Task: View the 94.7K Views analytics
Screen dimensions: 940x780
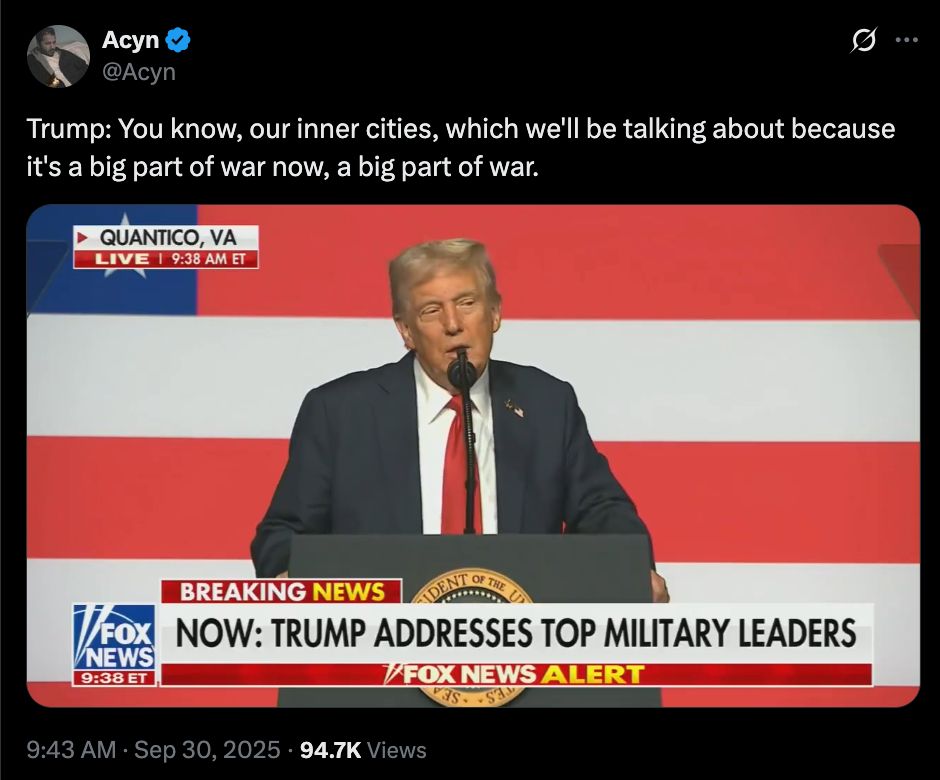Action: pyautogui.click(x=363, y=749)
